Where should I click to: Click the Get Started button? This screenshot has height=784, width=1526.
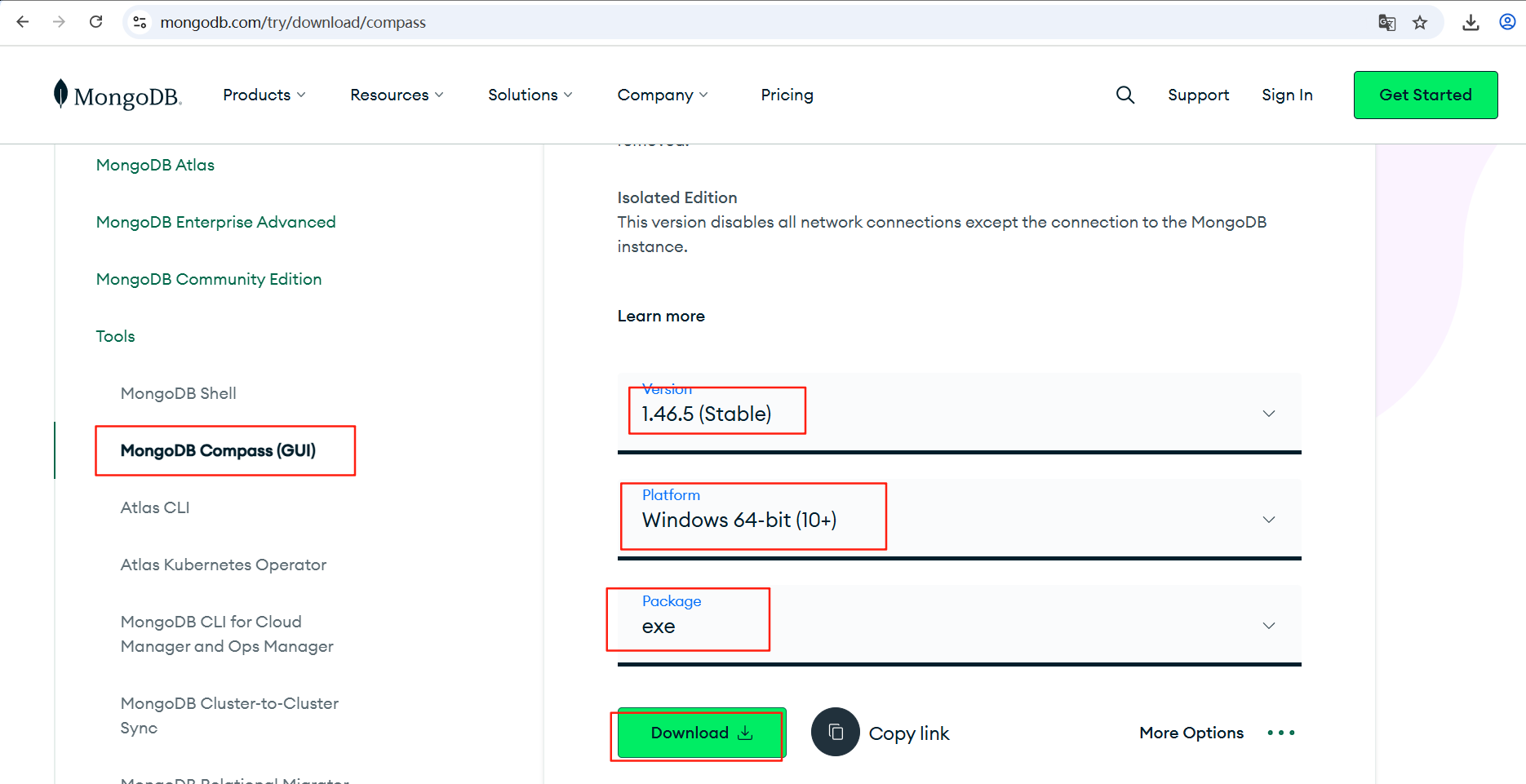pos(1426,95)
